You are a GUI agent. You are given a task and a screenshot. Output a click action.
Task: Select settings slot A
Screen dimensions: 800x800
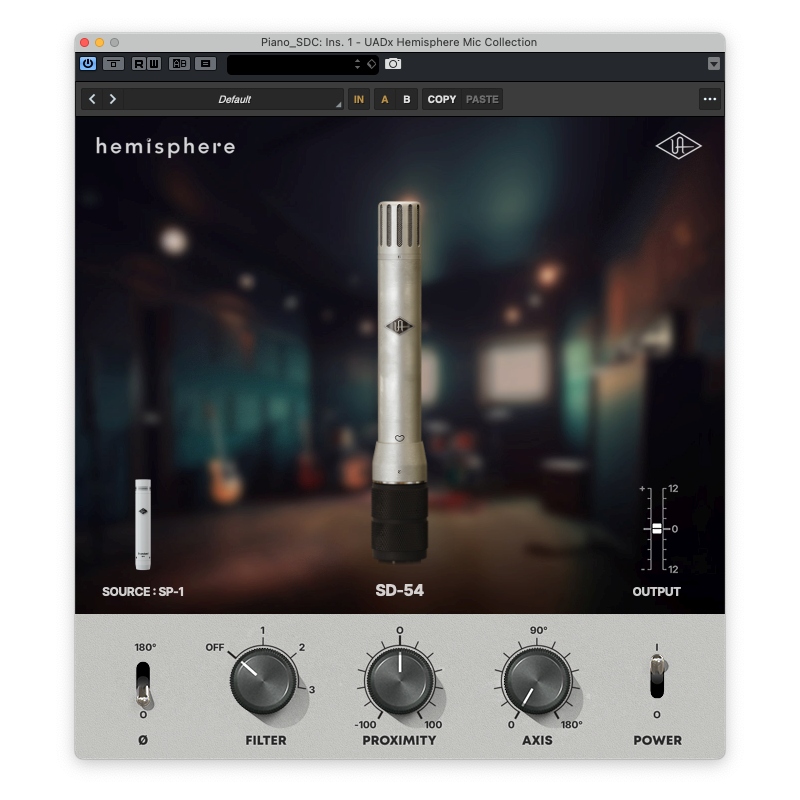385,99
